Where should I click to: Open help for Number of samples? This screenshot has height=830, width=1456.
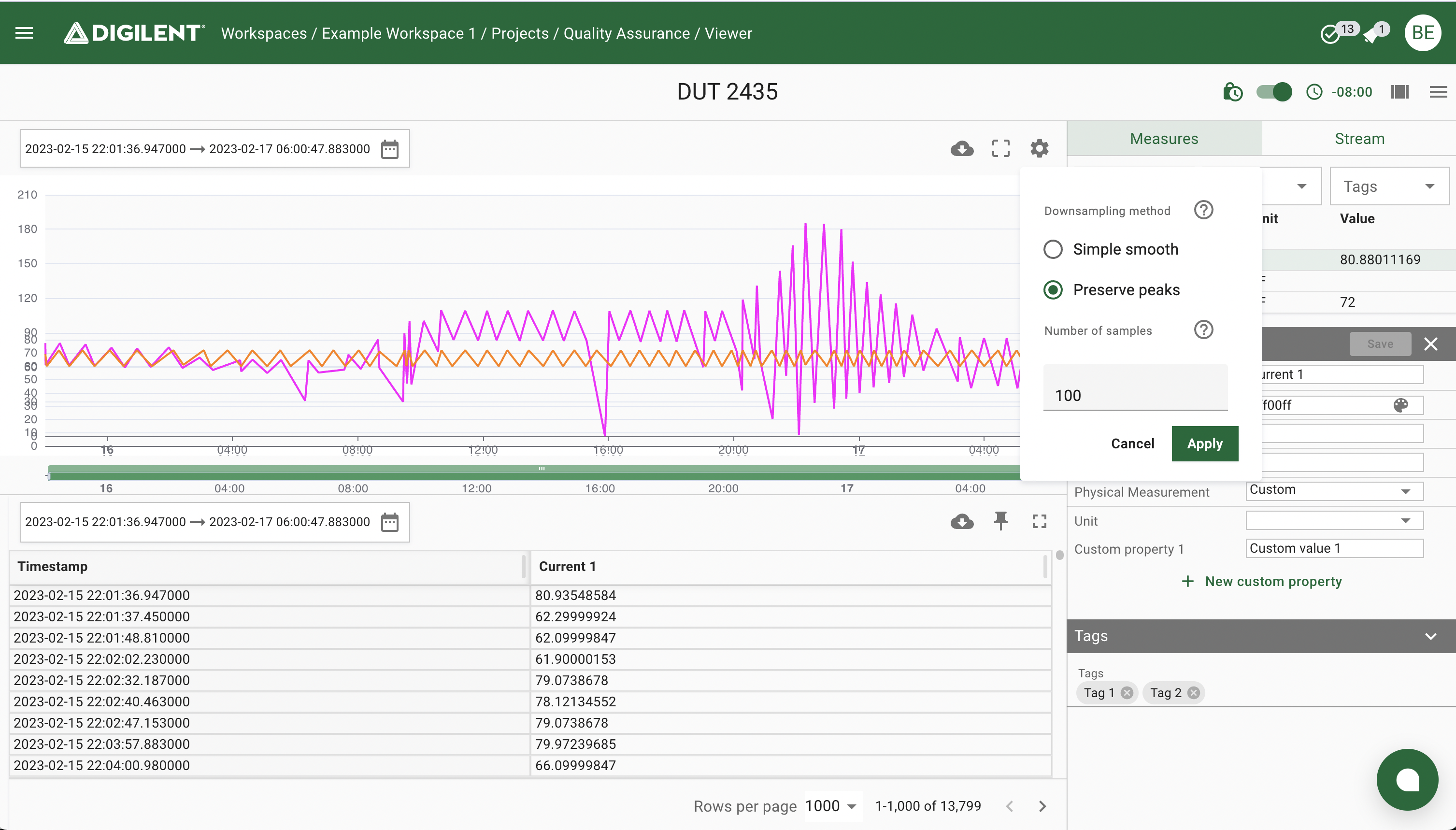[x=1203, y=330]
